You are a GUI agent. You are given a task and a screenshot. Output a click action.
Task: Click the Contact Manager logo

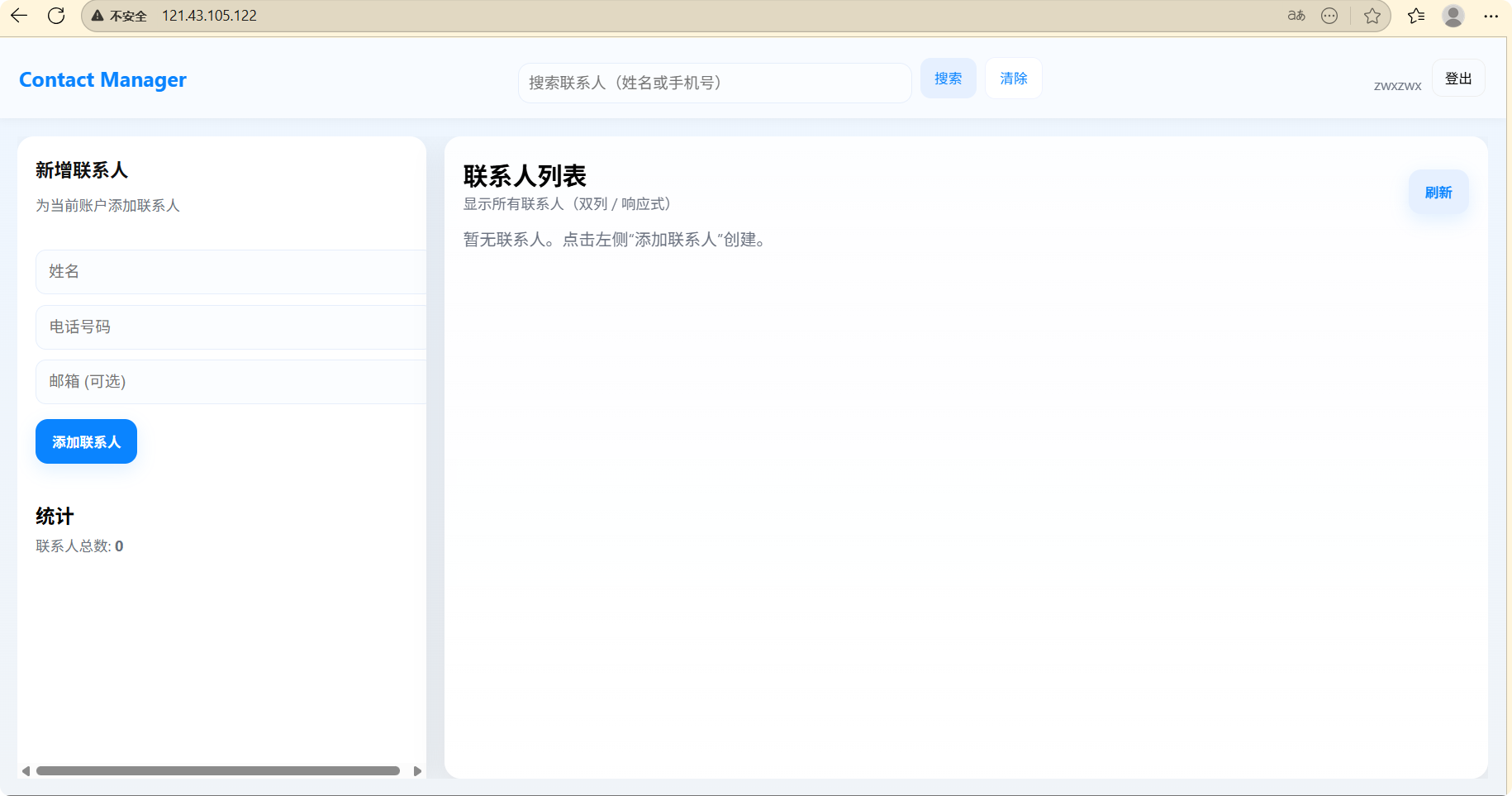click(102, 79)
